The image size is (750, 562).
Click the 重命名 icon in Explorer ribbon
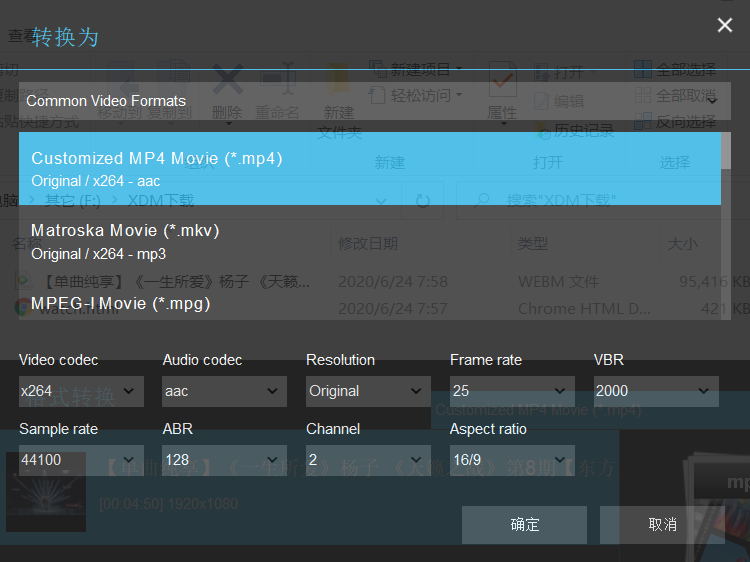click(x=277, y=79)
